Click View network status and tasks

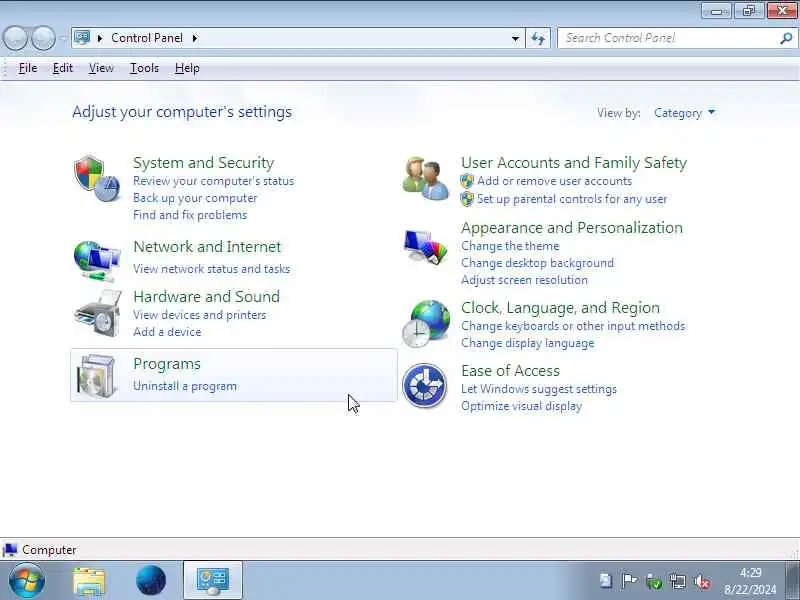click(211, 269)
